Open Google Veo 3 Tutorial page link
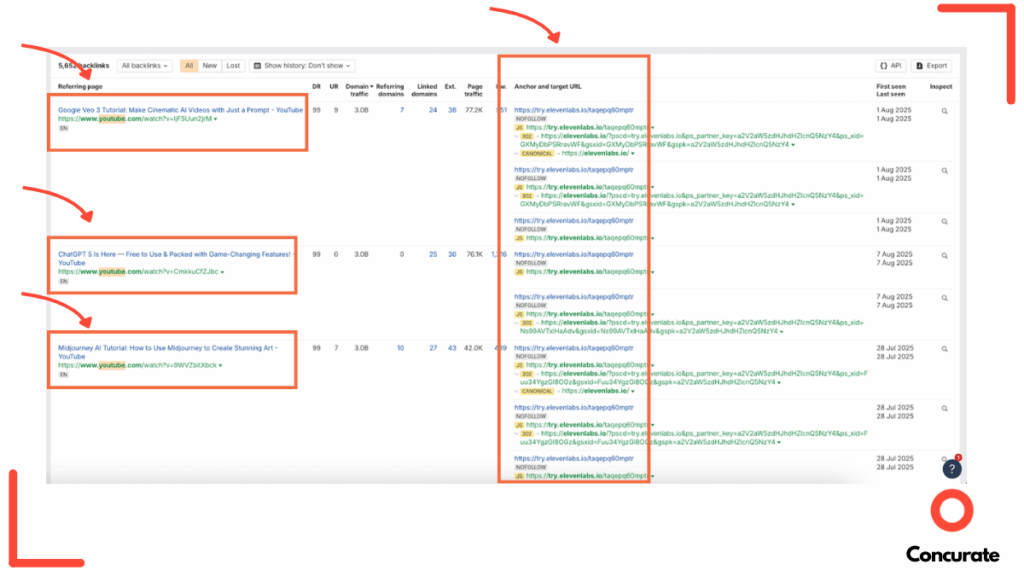The image size is (1024, 576). (x=180, y=110)
